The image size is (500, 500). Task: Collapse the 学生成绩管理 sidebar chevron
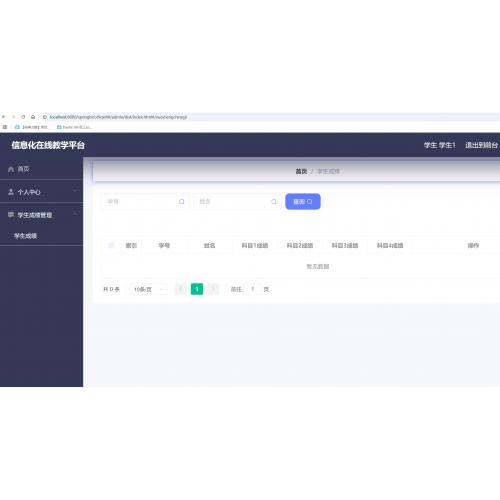pos(75,214)
